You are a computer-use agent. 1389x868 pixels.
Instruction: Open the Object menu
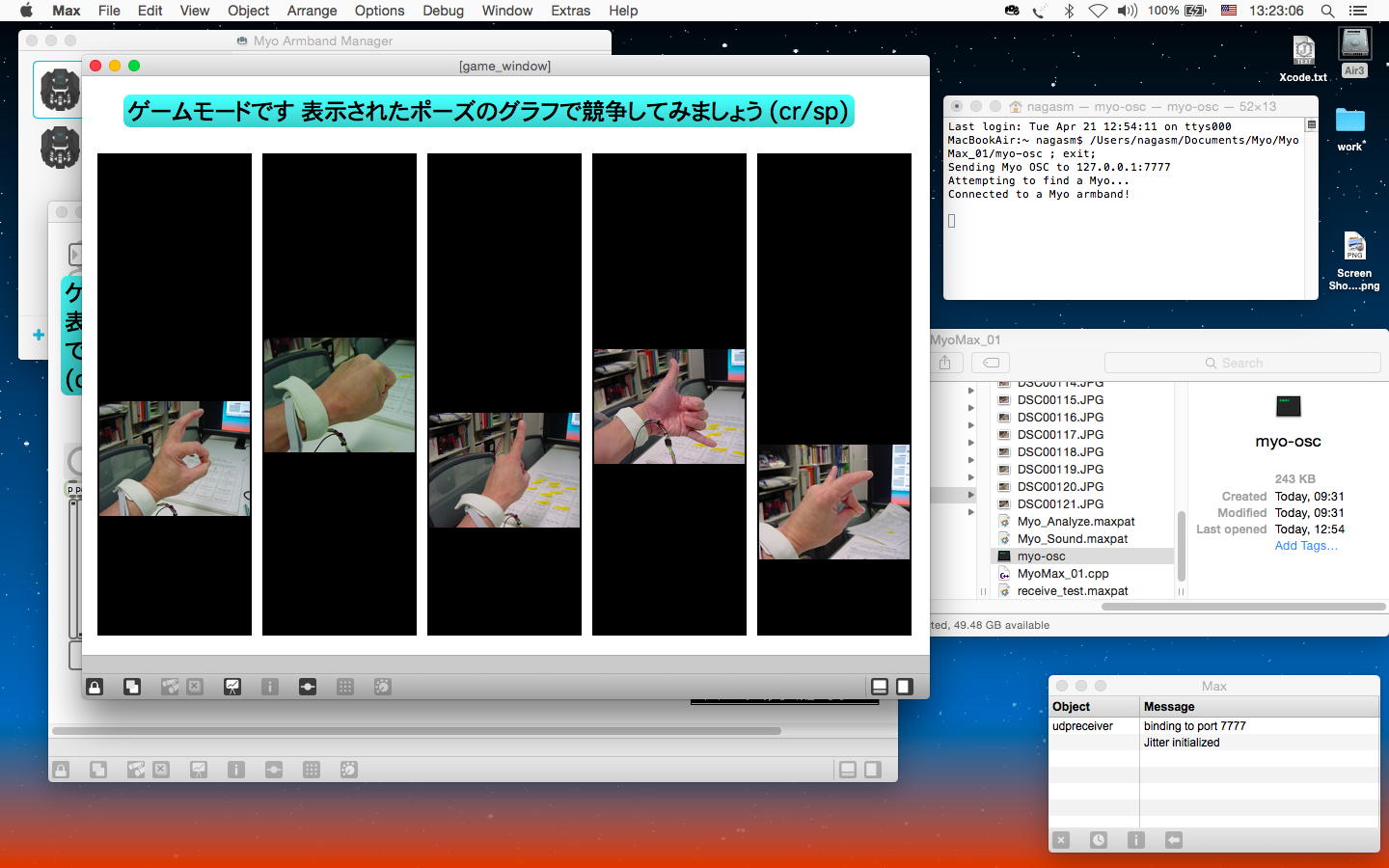click(x=248, y=11)
